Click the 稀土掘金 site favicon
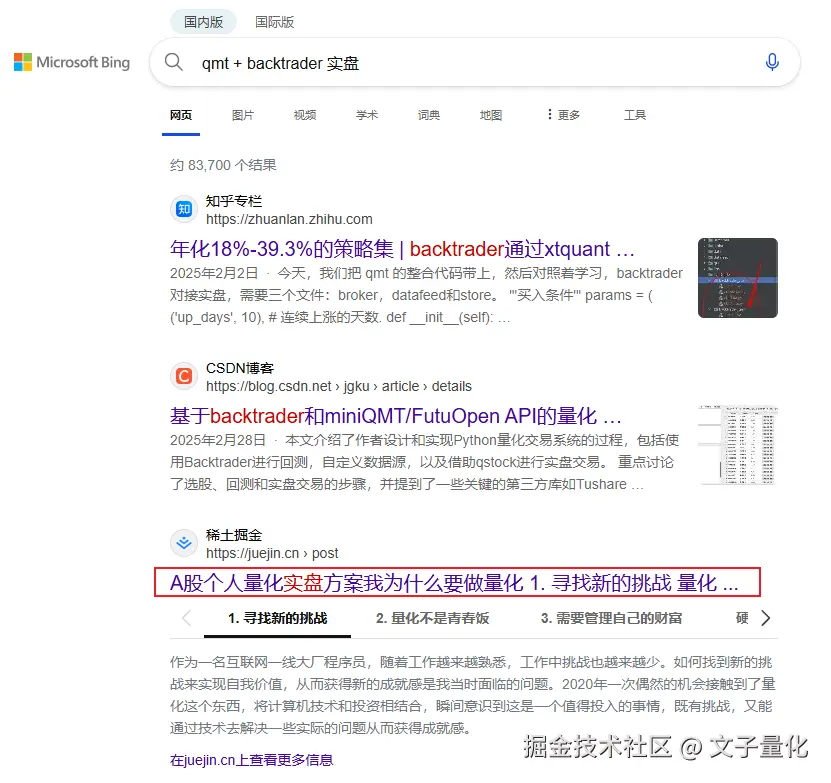Image resolution: width=831 pixels, height=783 pixels. coord(184,543)
